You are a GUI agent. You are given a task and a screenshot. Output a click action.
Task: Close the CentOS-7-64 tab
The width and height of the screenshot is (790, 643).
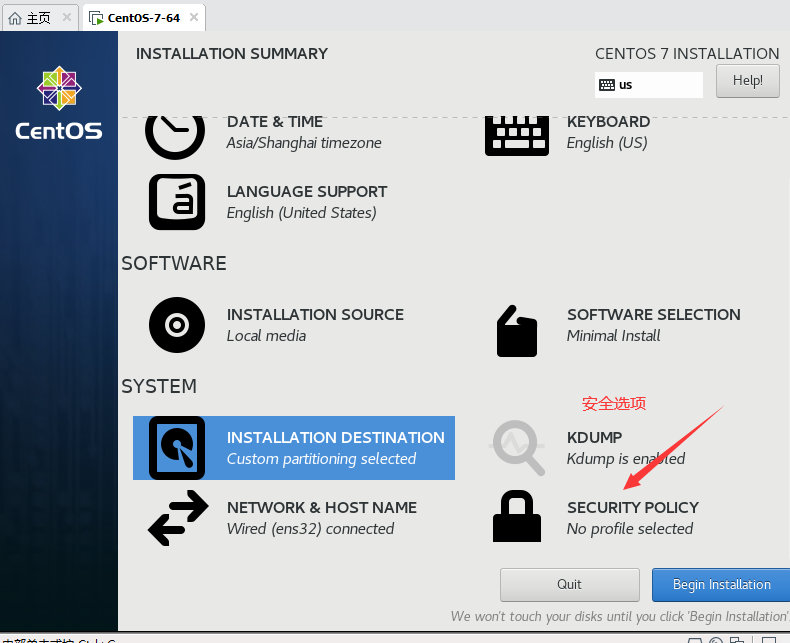(194, 18)
